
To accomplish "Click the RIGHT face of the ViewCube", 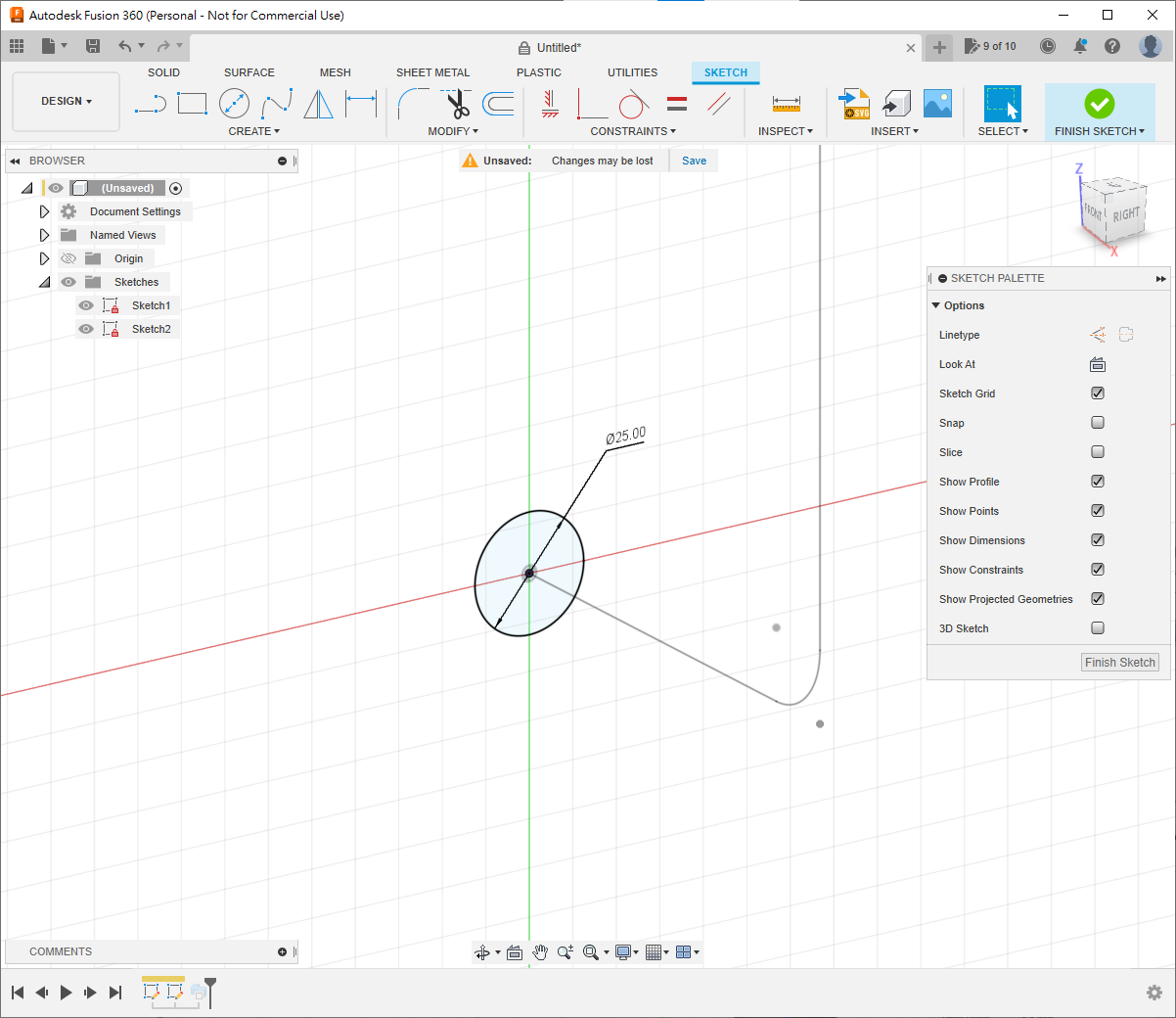I will click(x=1125, y=214).
